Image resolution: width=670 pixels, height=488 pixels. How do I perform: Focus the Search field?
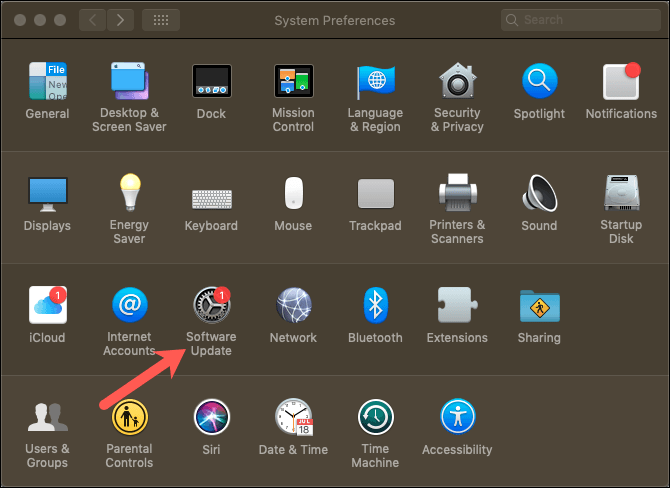click(x=581, y=20)
